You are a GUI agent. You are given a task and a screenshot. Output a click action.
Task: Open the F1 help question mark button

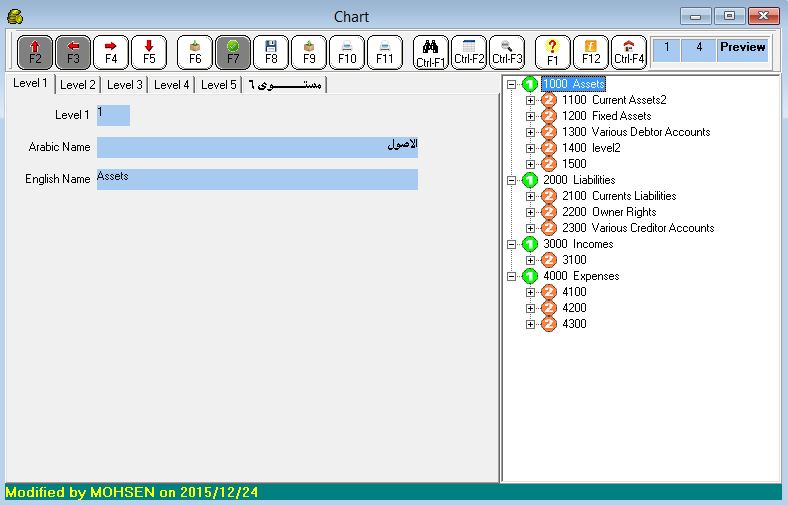[x=552, y=52]
